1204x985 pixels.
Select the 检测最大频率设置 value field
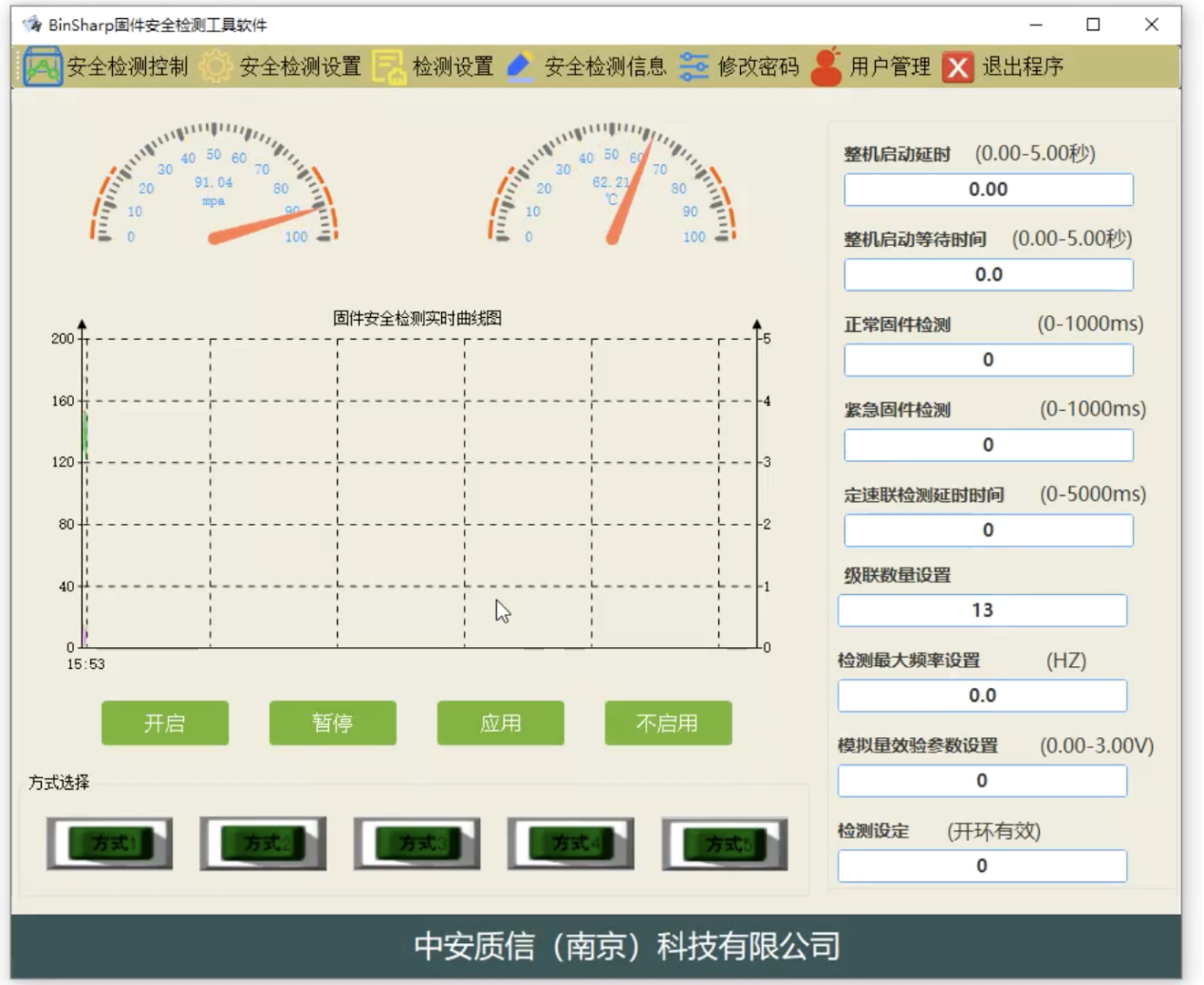pos(981,696)
